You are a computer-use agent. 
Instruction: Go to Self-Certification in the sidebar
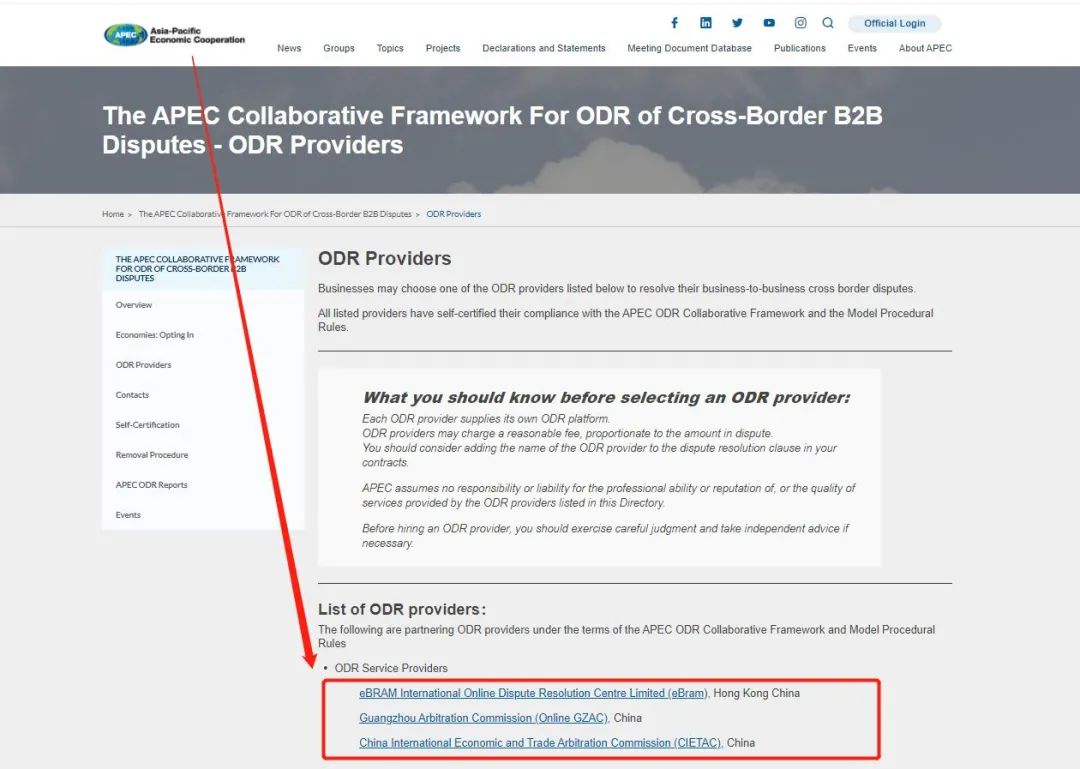click(x=147, y=425)
